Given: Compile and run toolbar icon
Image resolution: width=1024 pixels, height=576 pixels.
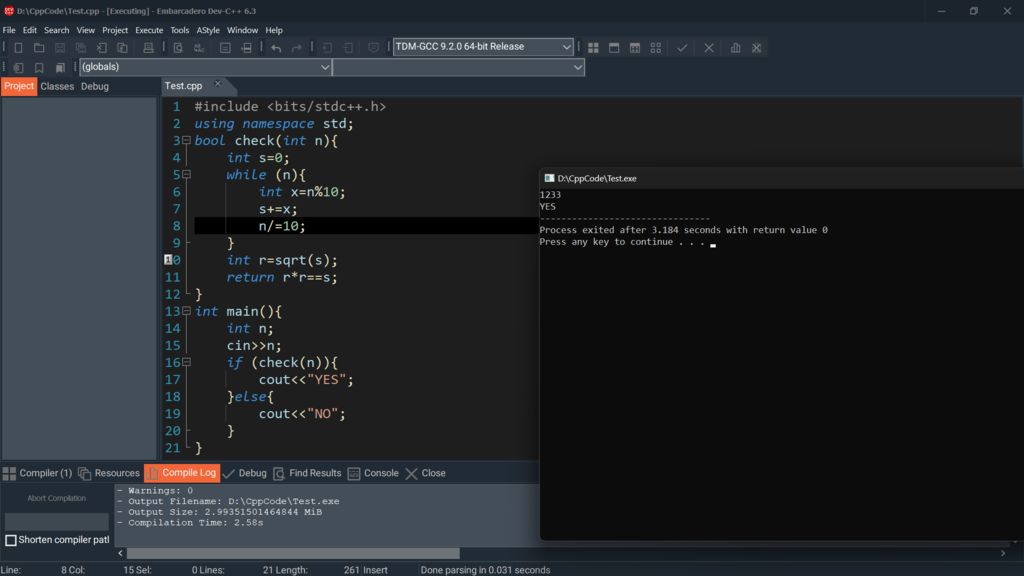Looking at the screenshot, I should coord(635,48).
